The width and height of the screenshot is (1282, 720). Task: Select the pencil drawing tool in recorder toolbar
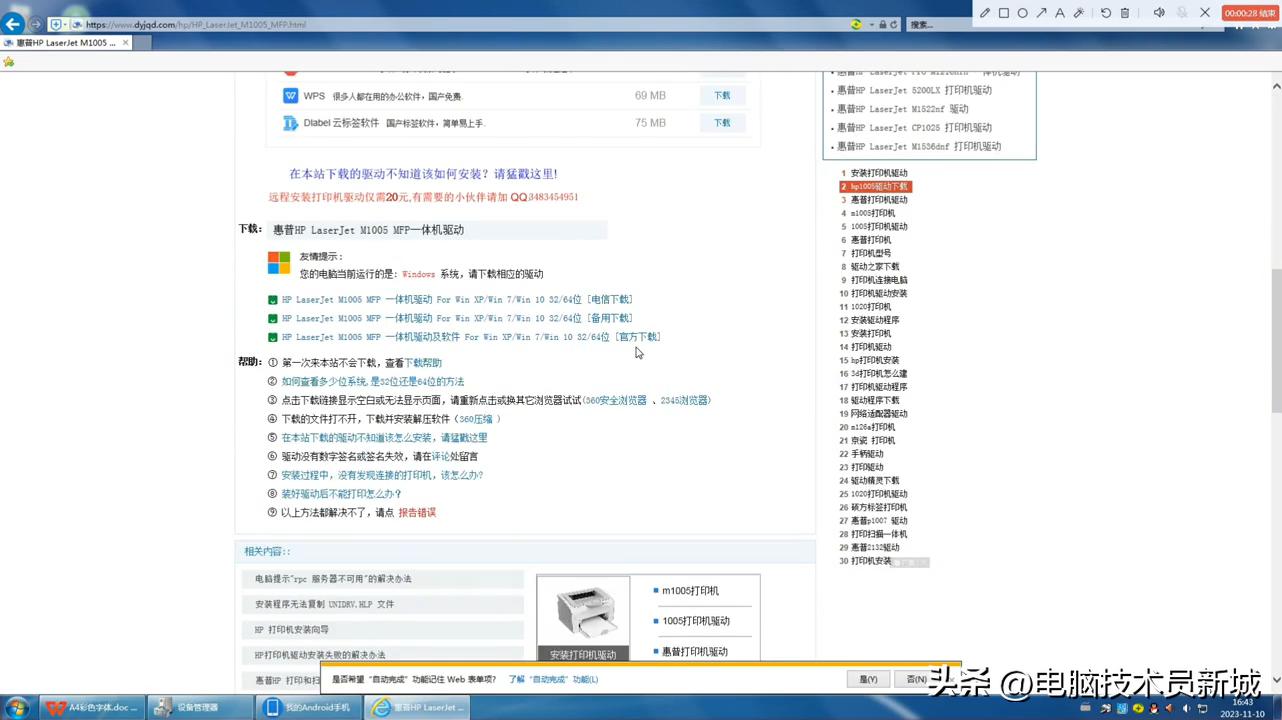pyautogui.click(x=985, y=13)
